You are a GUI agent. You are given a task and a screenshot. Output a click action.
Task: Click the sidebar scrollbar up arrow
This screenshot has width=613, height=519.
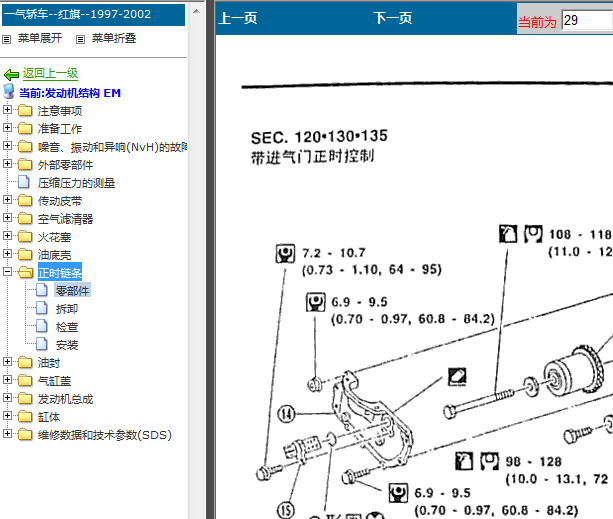(x=197, y=11)
